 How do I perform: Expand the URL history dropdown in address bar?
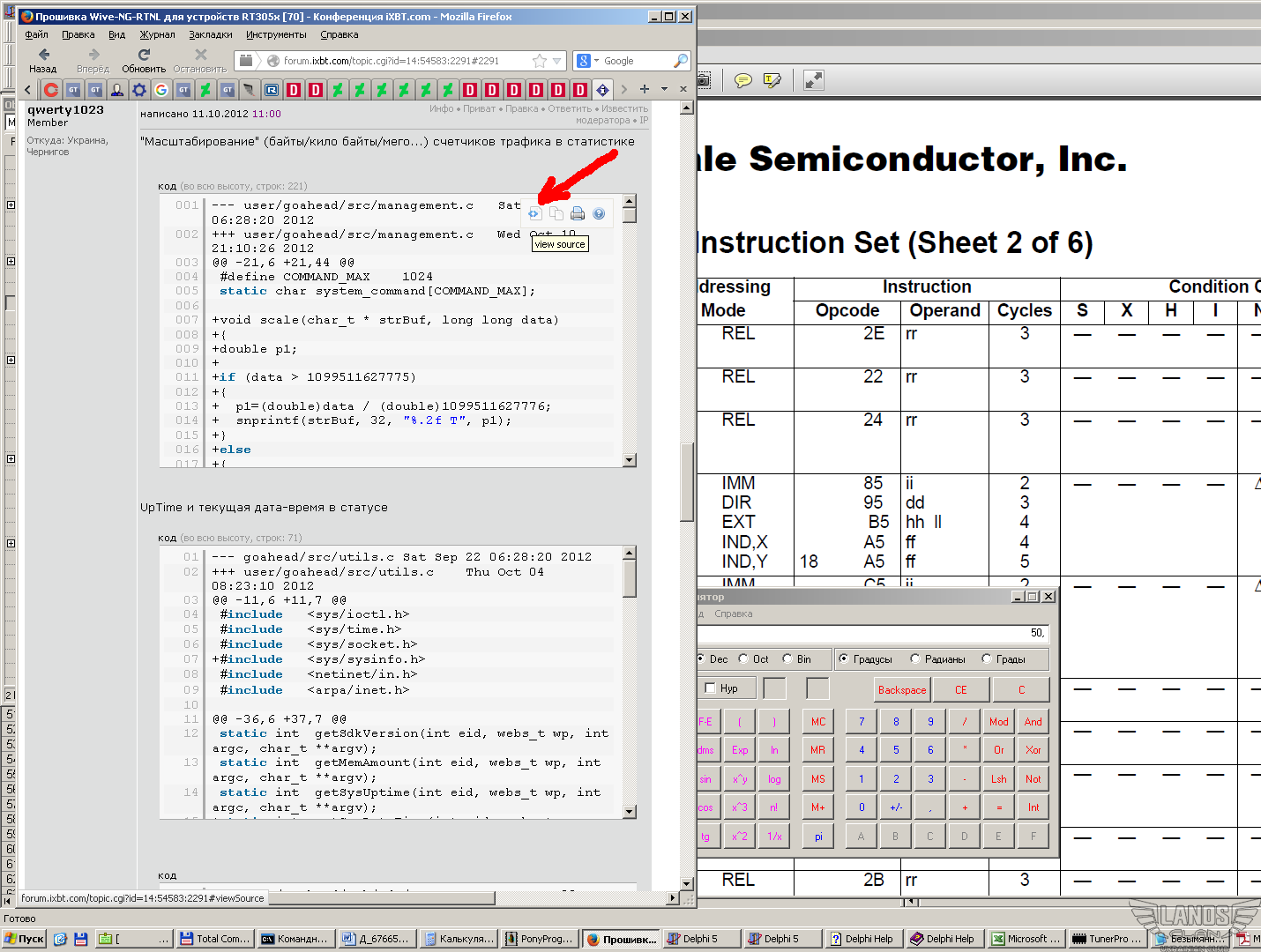[556, 61]
